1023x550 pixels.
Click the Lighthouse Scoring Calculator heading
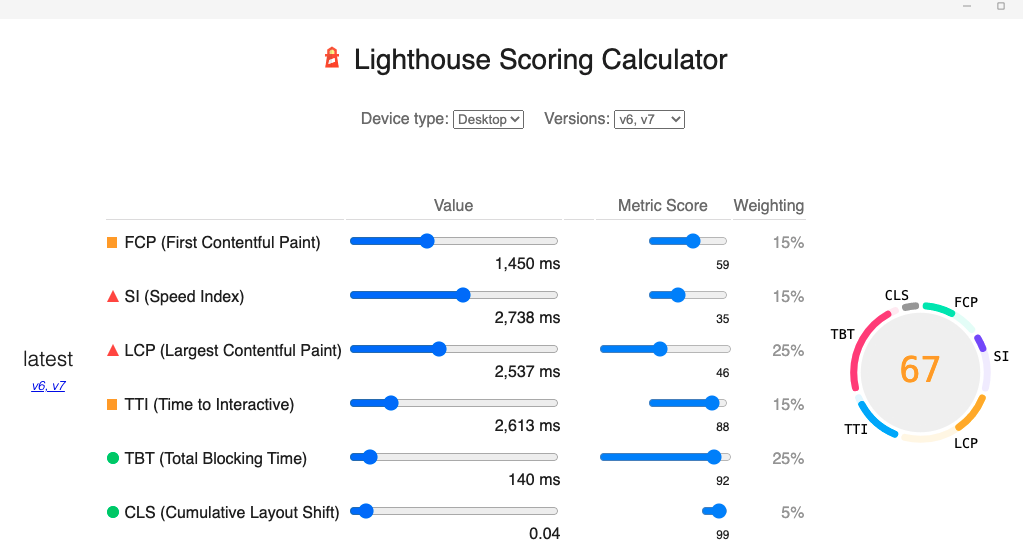click(540, 59)
